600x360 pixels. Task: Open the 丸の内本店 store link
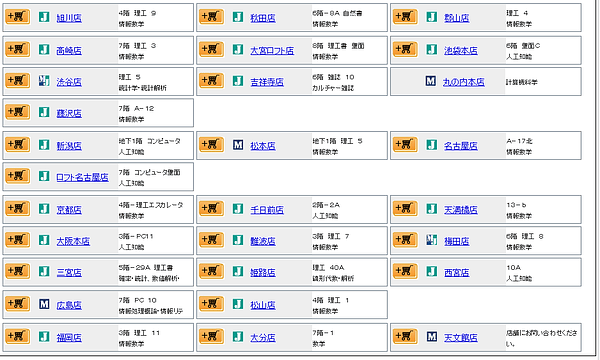[x=463, y=82]
